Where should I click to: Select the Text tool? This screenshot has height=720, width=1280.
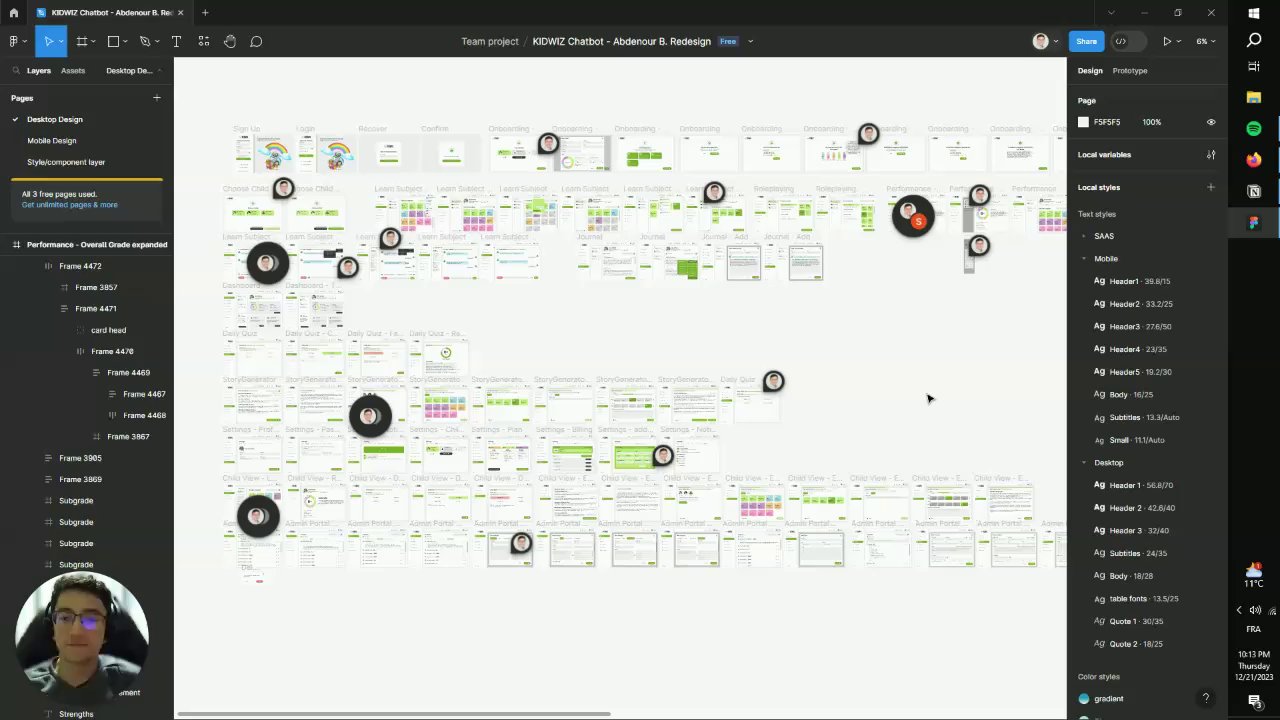coord(176,41)
